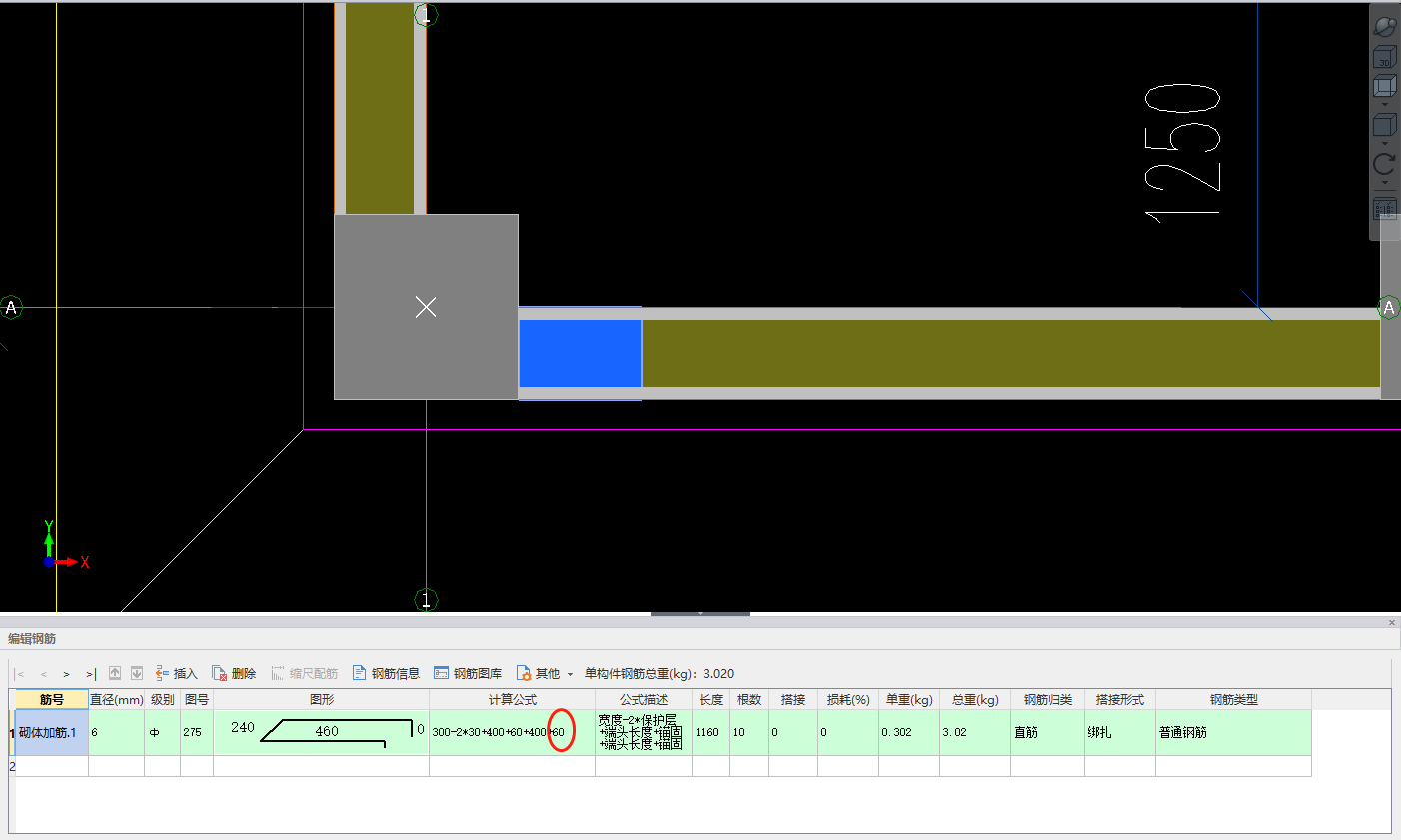Select the 图形 column header
This screenshot has width=1401, height=840.
click(322, 700)
